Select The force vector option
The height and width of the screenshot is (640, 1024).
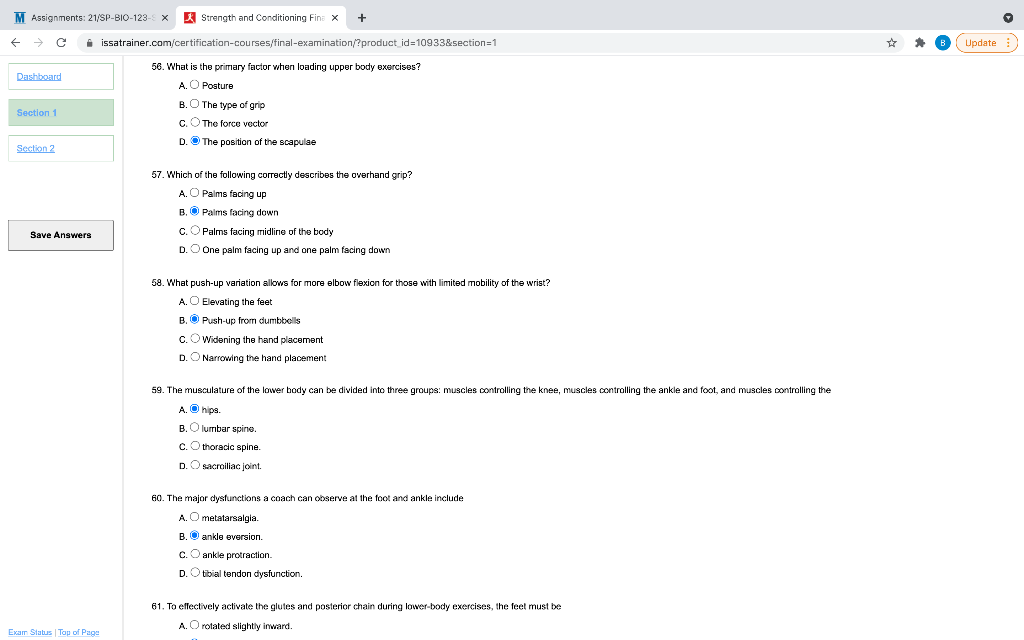[195, 122]
